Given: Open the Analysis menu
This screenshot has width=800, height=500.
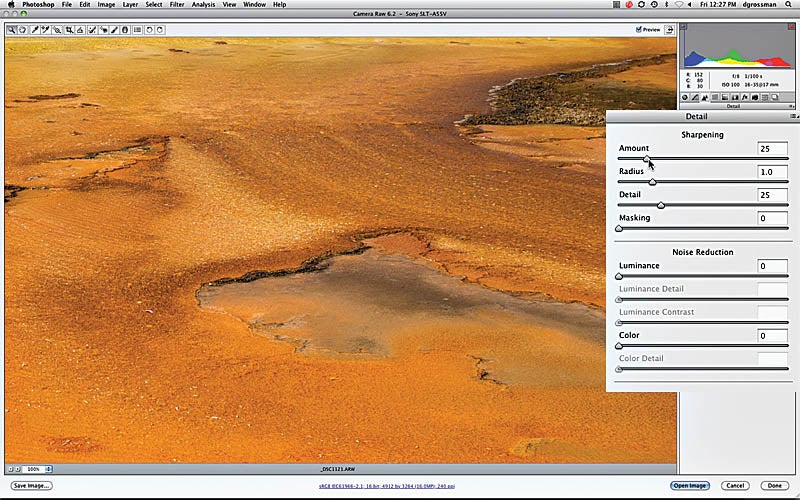Looking at the screenshot, I should [203, 5].
